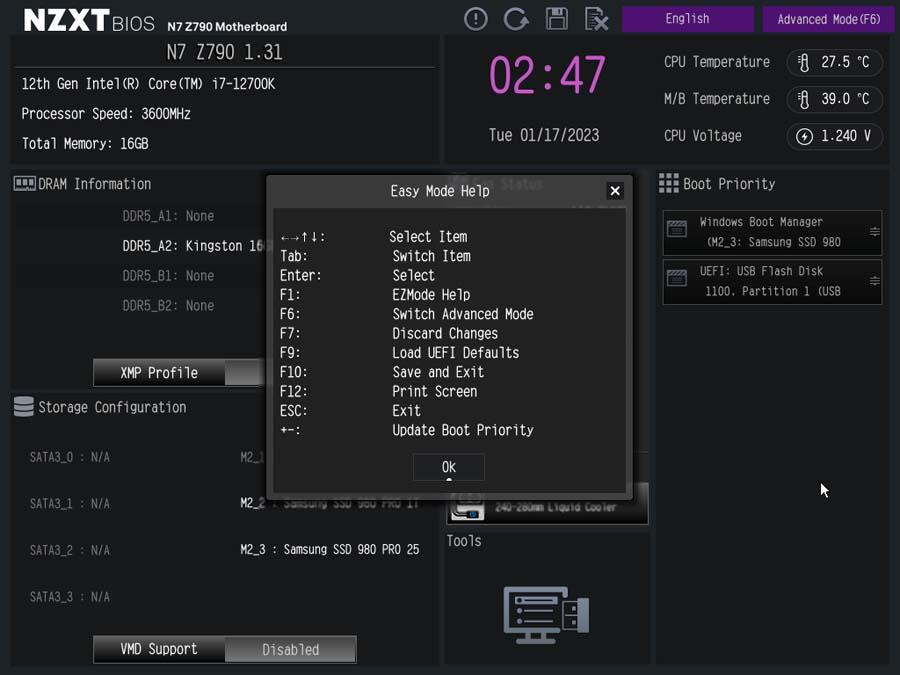The height and width of the screenshot is (675, 900).
Task: Select UEFI: USB Flash Disk boot entry
Action: 772,281
